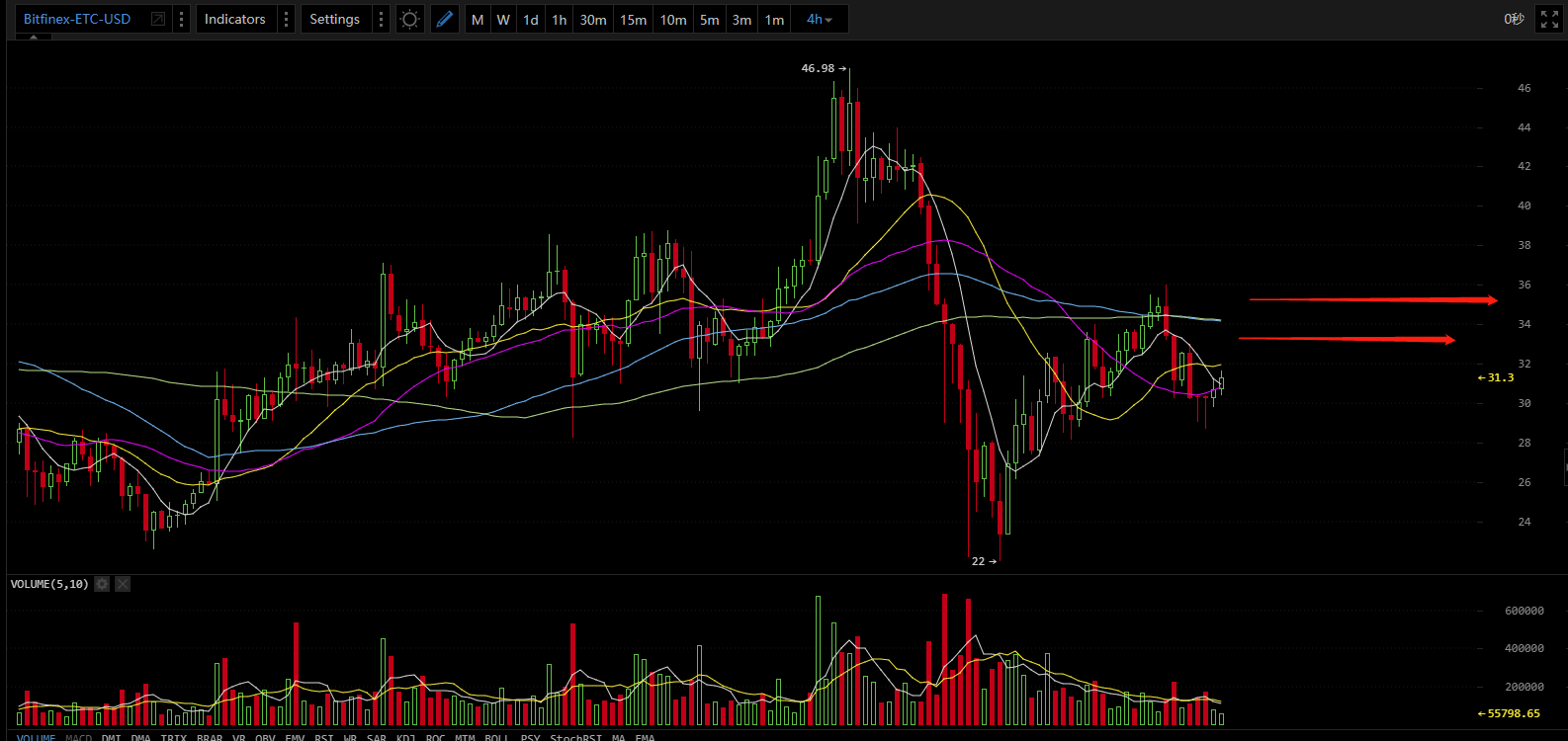Switch chart to 1d timeframe
The image size is (1568, 741).
tap(531, 20)
